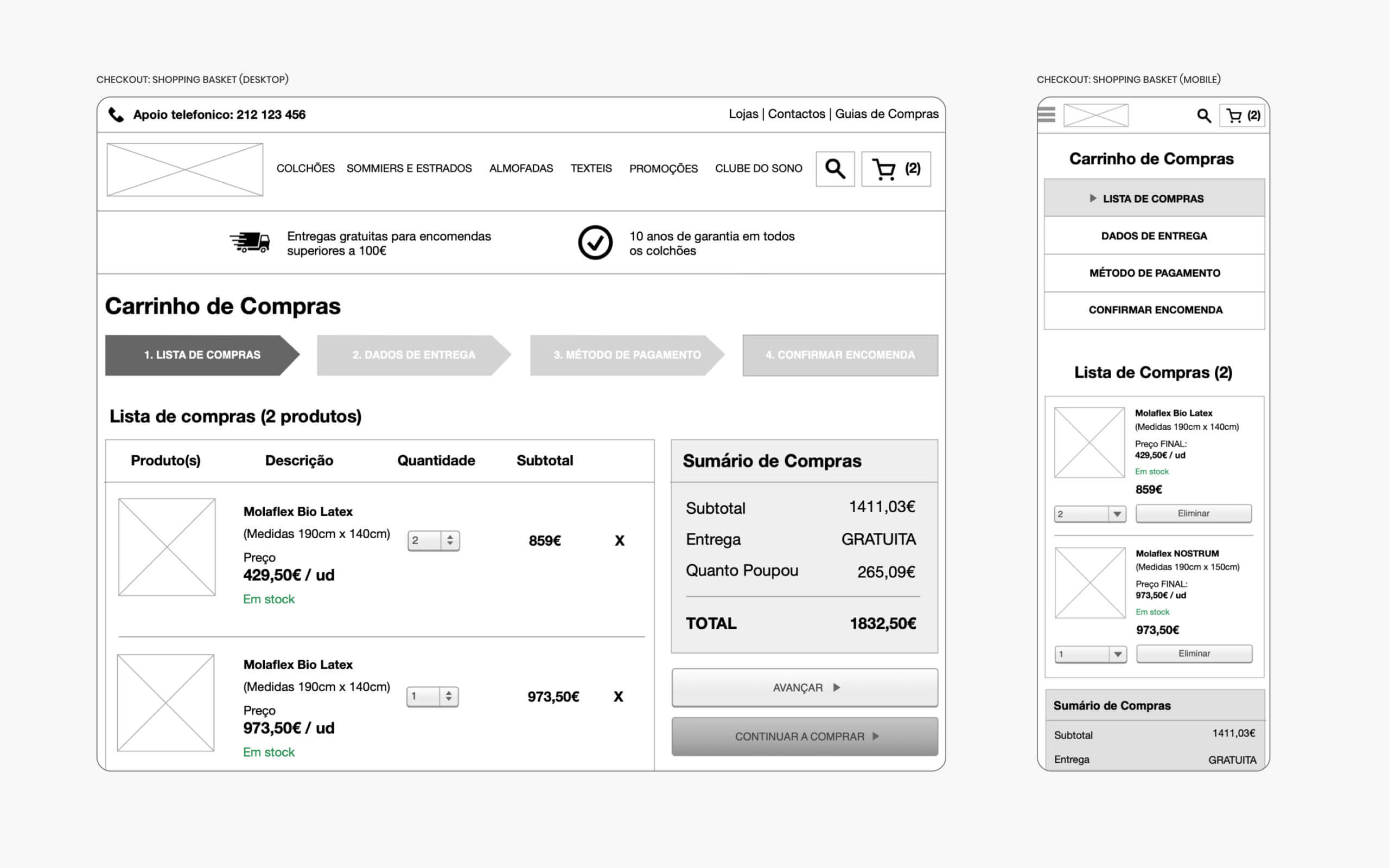
Task: Click the Subtotal column header
Action: pos(545,461)
